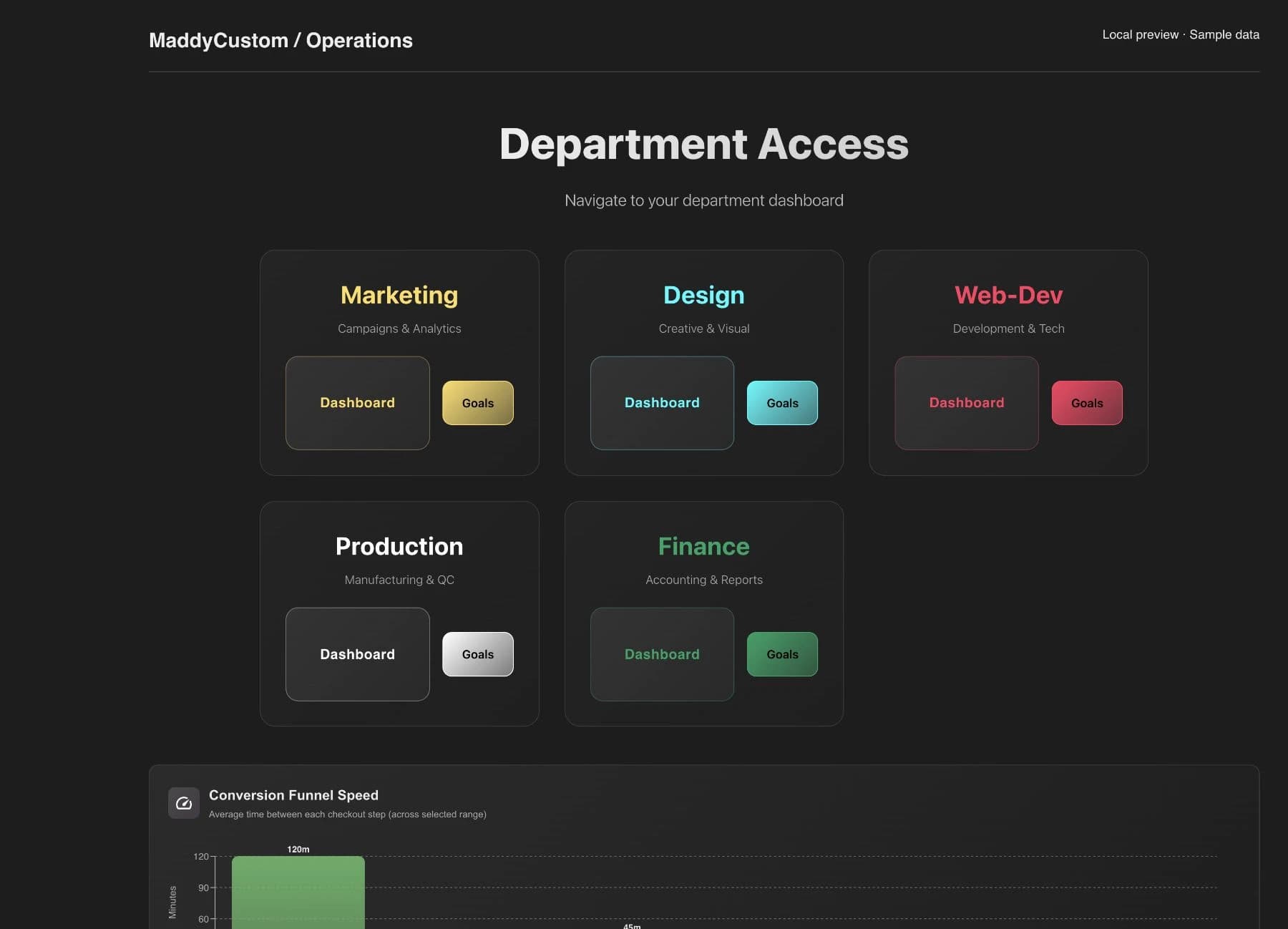Click the Development & Tech caption

tap(1009, 329)
